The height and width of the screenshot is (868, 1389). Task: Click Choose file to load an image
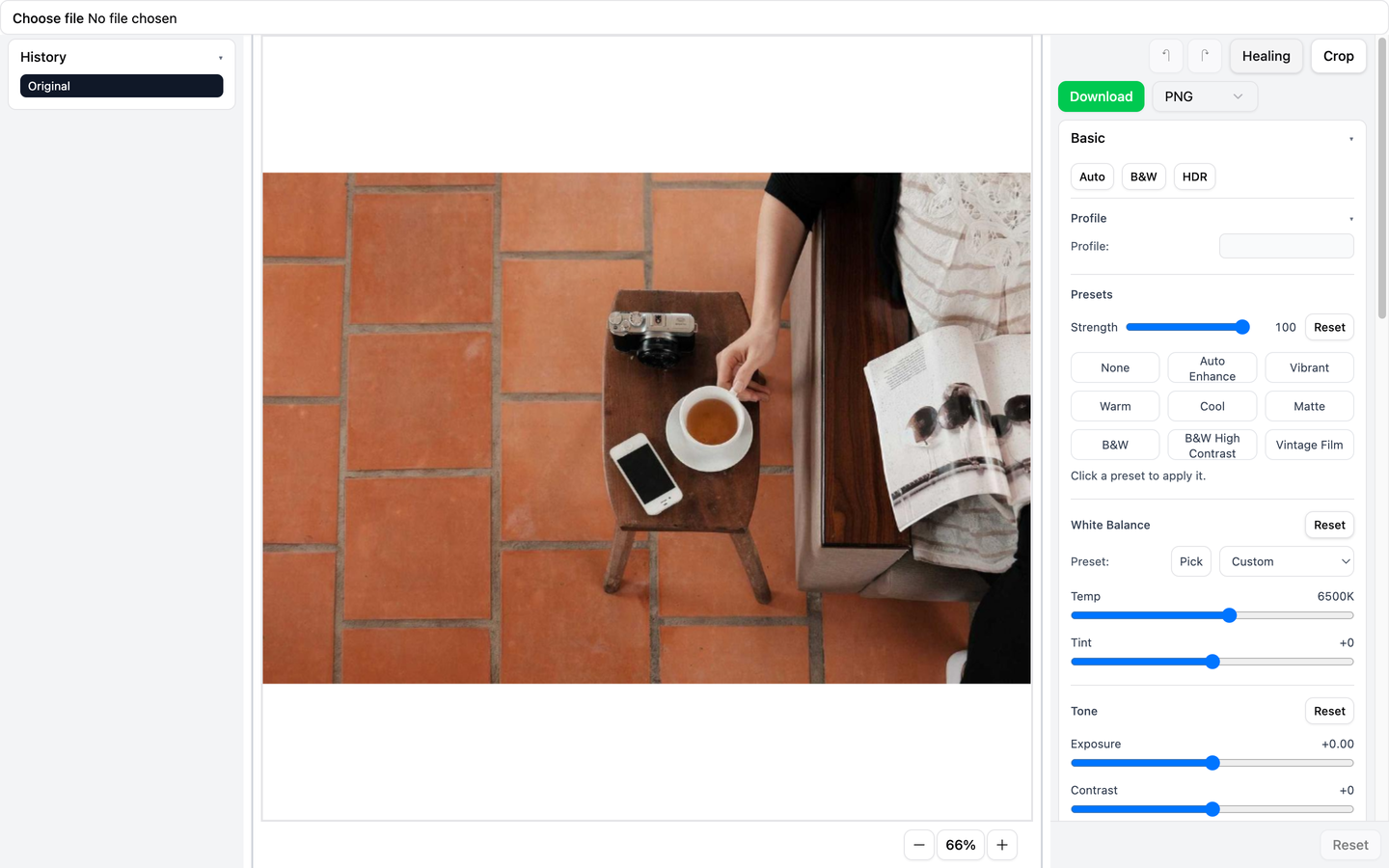46,18
